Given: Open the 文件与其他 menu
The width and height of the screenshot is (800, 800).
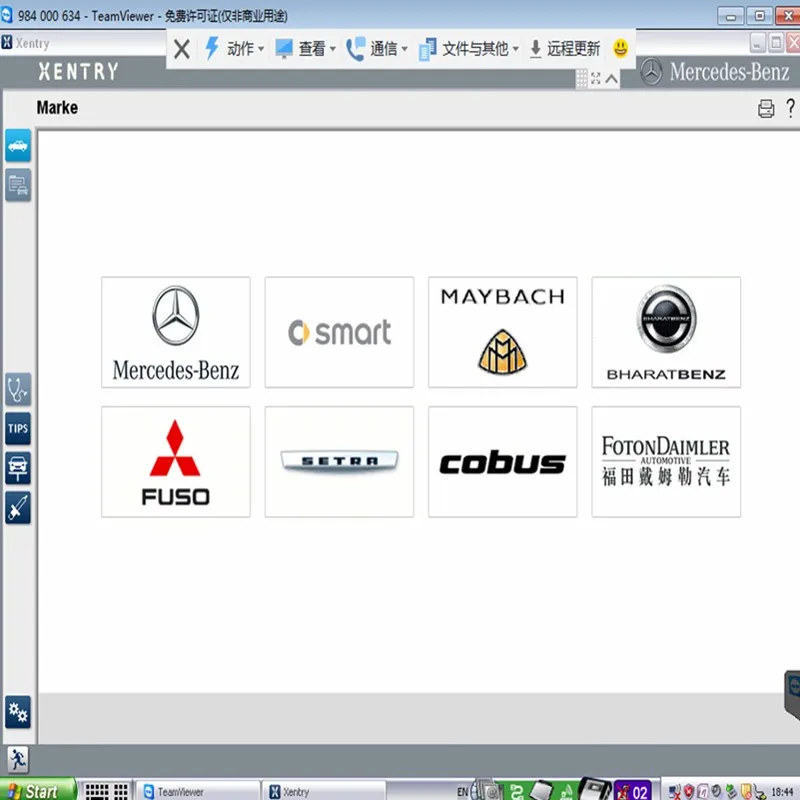Looking at the screenshot, I should pos(469,48).
